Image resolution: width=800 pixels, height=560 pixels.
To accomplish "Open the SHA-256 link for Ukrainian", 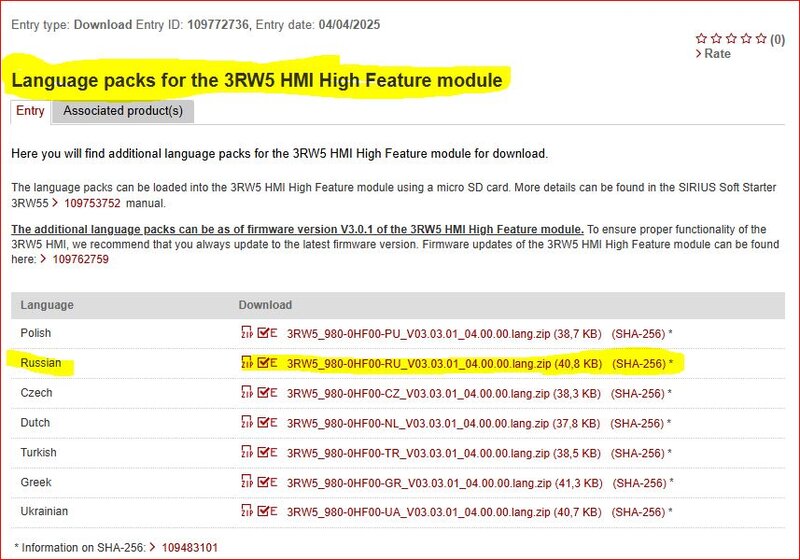I will click(638, 512).
